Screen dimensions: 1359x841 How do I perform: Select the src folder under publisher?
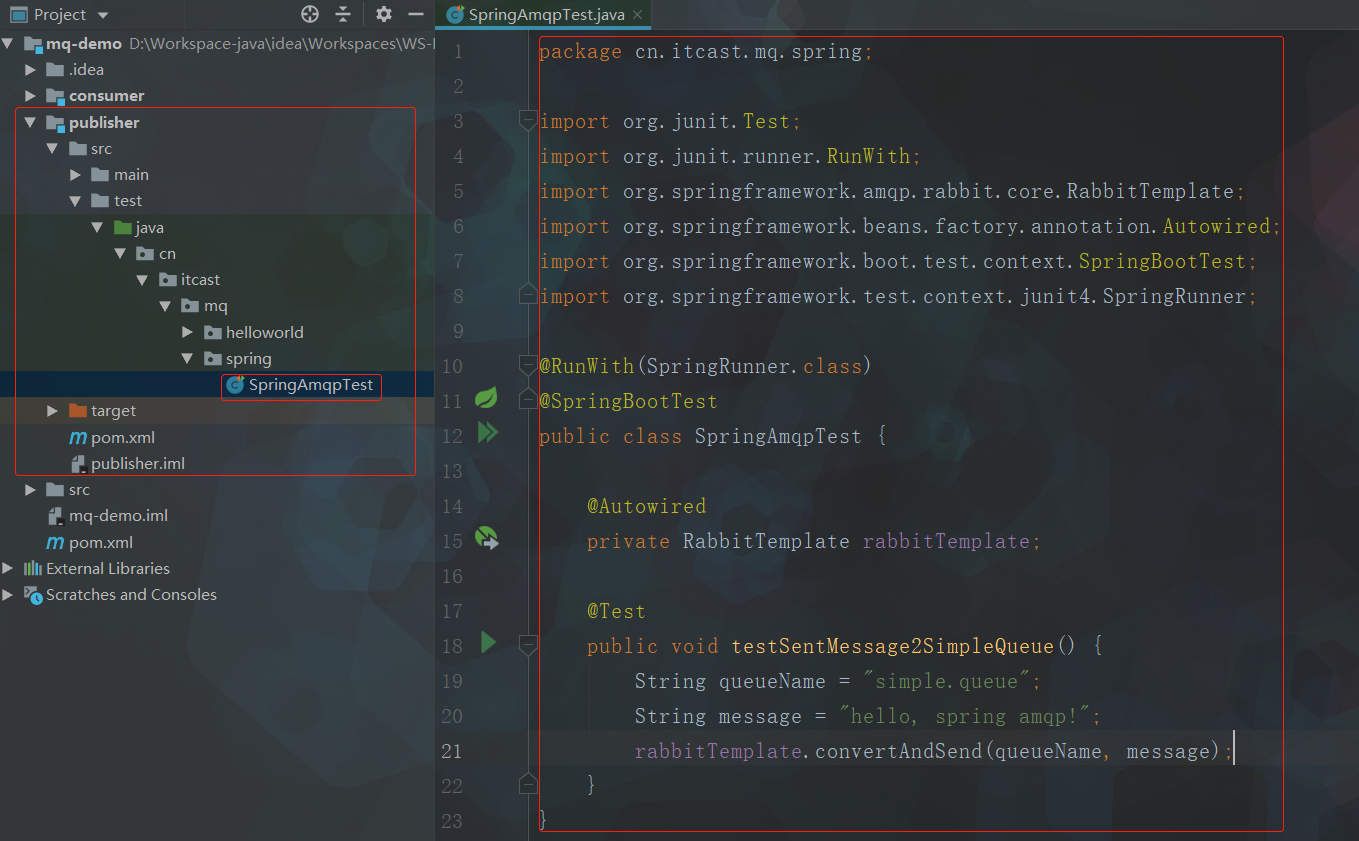(x=101, y=148)
